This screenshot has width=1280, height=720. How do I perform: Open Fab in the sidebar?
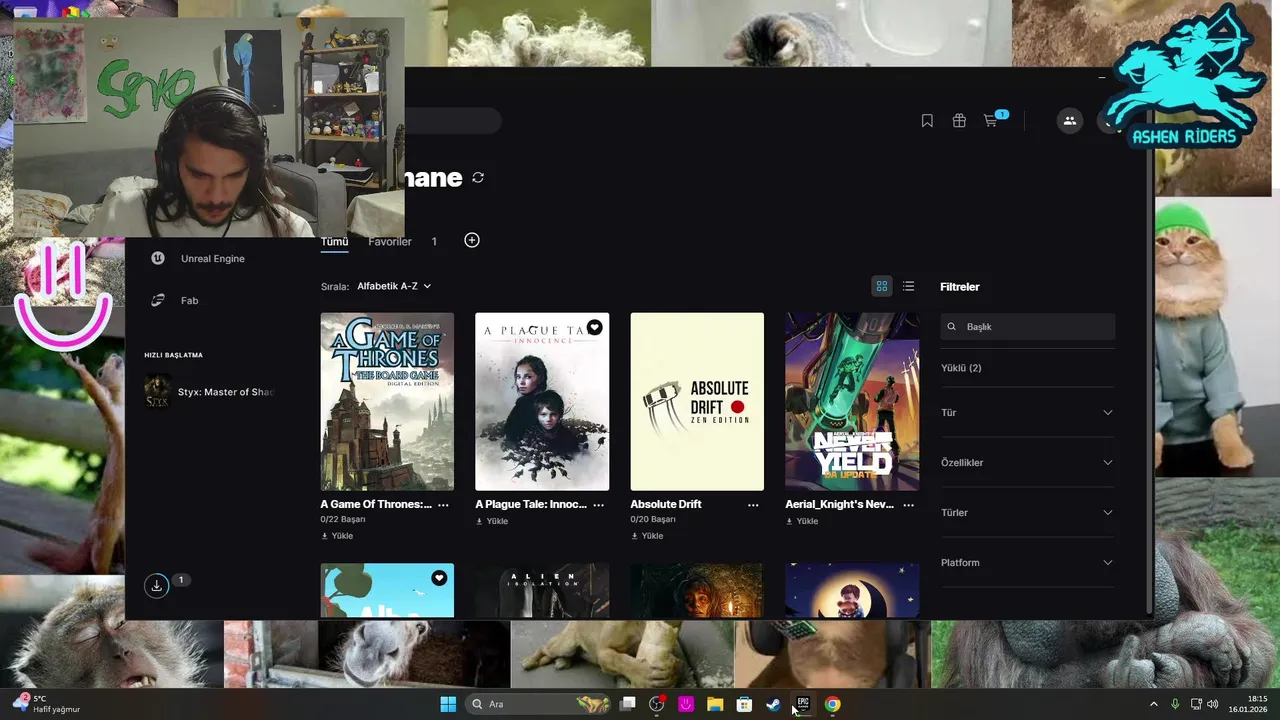[175, 300]
